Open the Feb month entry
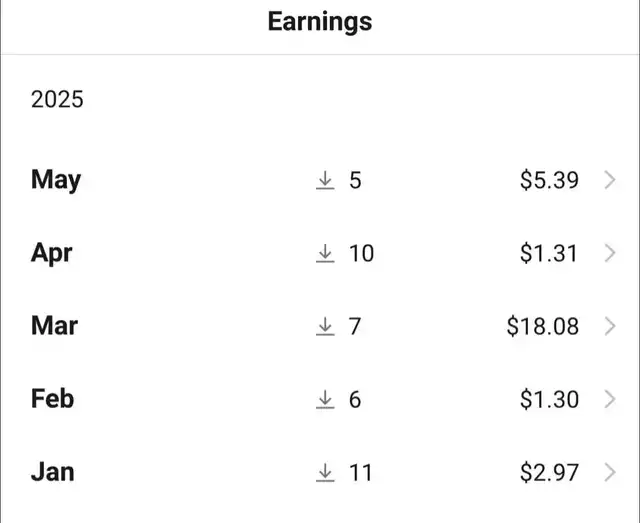The width and height of the screenshot is (640, 523). coord(53,399)
